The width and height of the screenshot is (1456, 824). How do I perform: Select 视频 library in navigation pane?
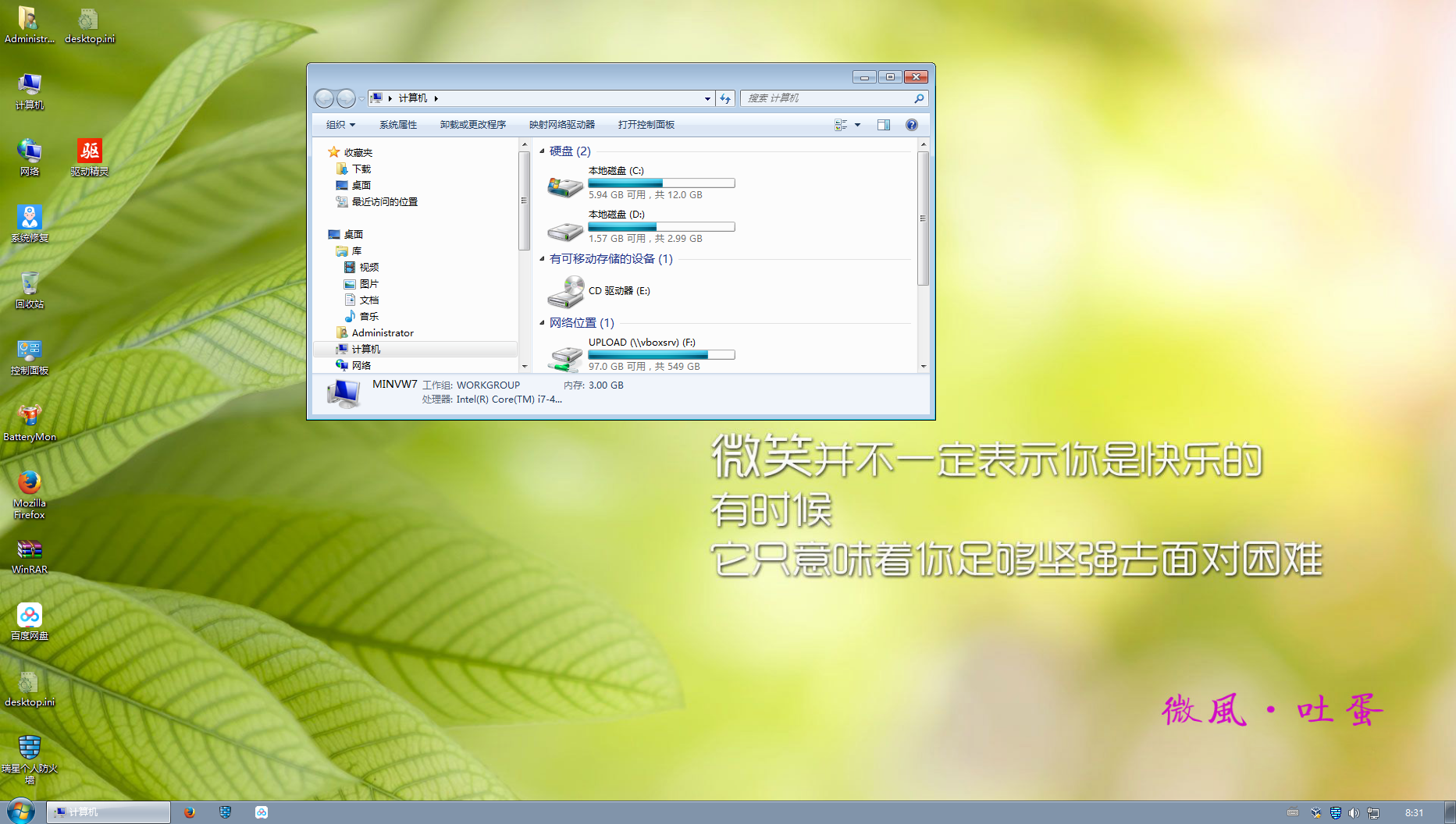tap(369, 267)
